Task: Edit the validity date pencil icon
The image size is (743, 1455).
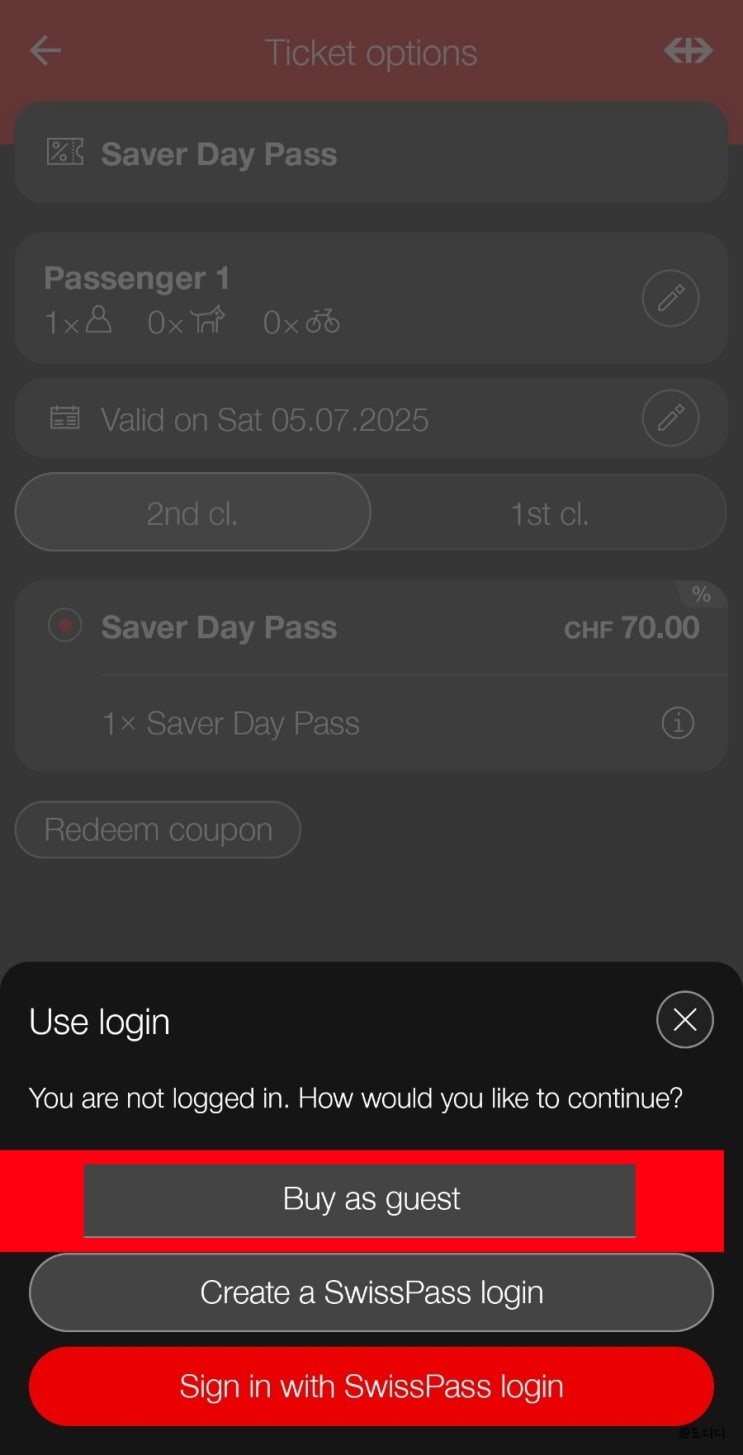Action: coord(670,418)
